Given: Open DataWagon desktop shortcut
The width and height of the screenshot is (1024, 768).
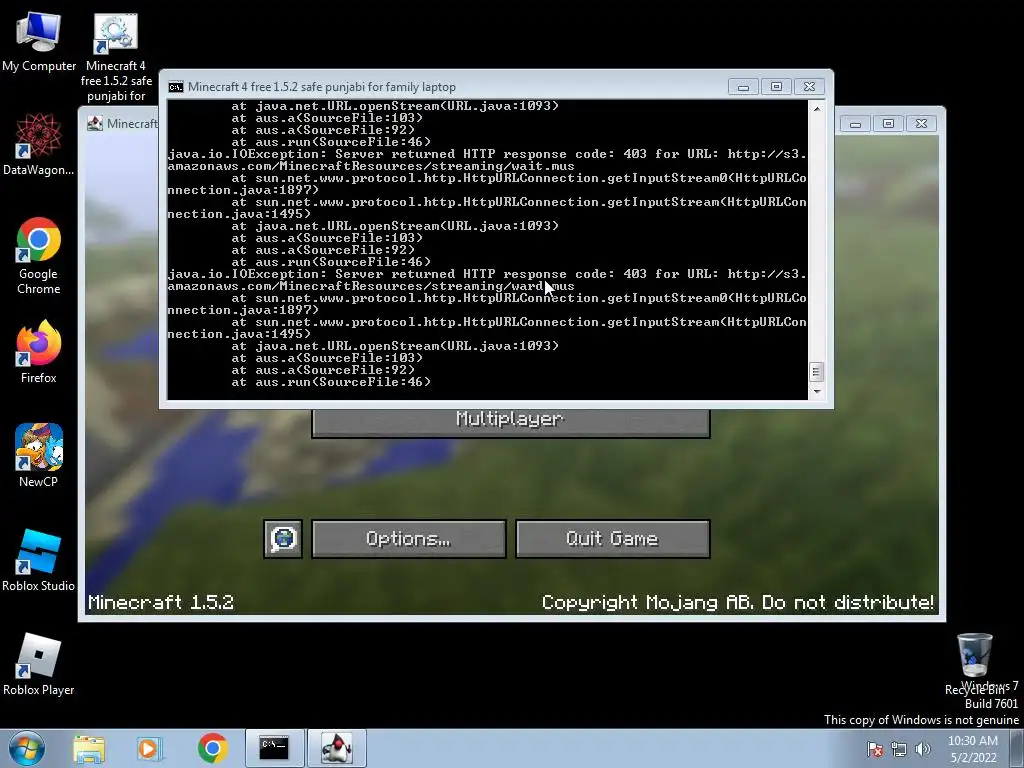Looking at the screenshot, I should pos(39,145).
